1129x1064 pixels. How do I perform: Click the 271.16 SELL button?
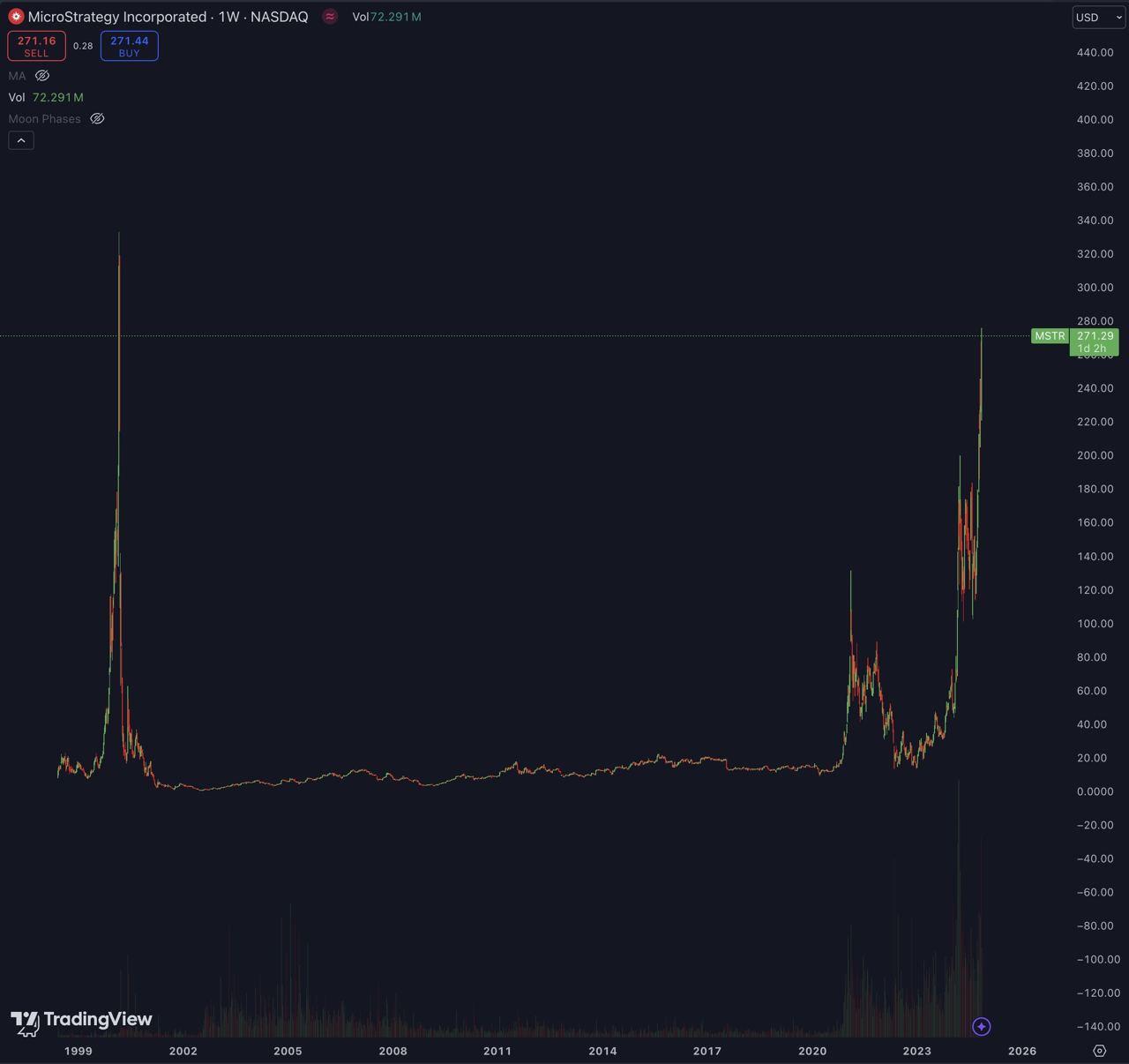coord(36,46)
